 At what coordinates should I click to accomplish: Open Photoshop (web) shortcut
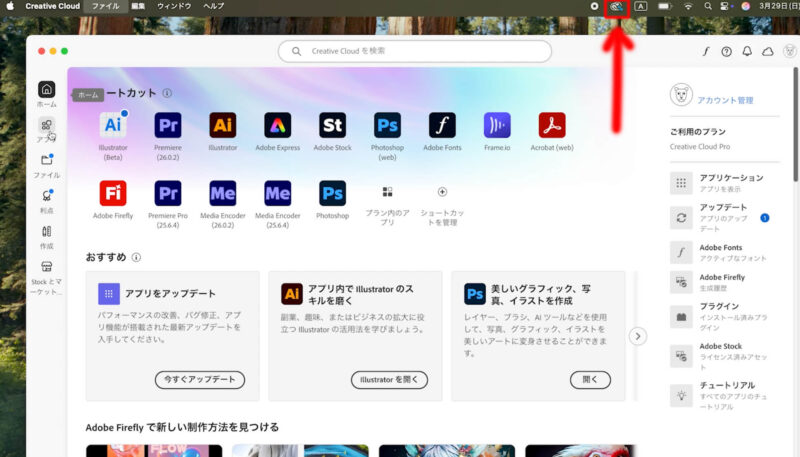pyautogui.click(x=387, y=125)
